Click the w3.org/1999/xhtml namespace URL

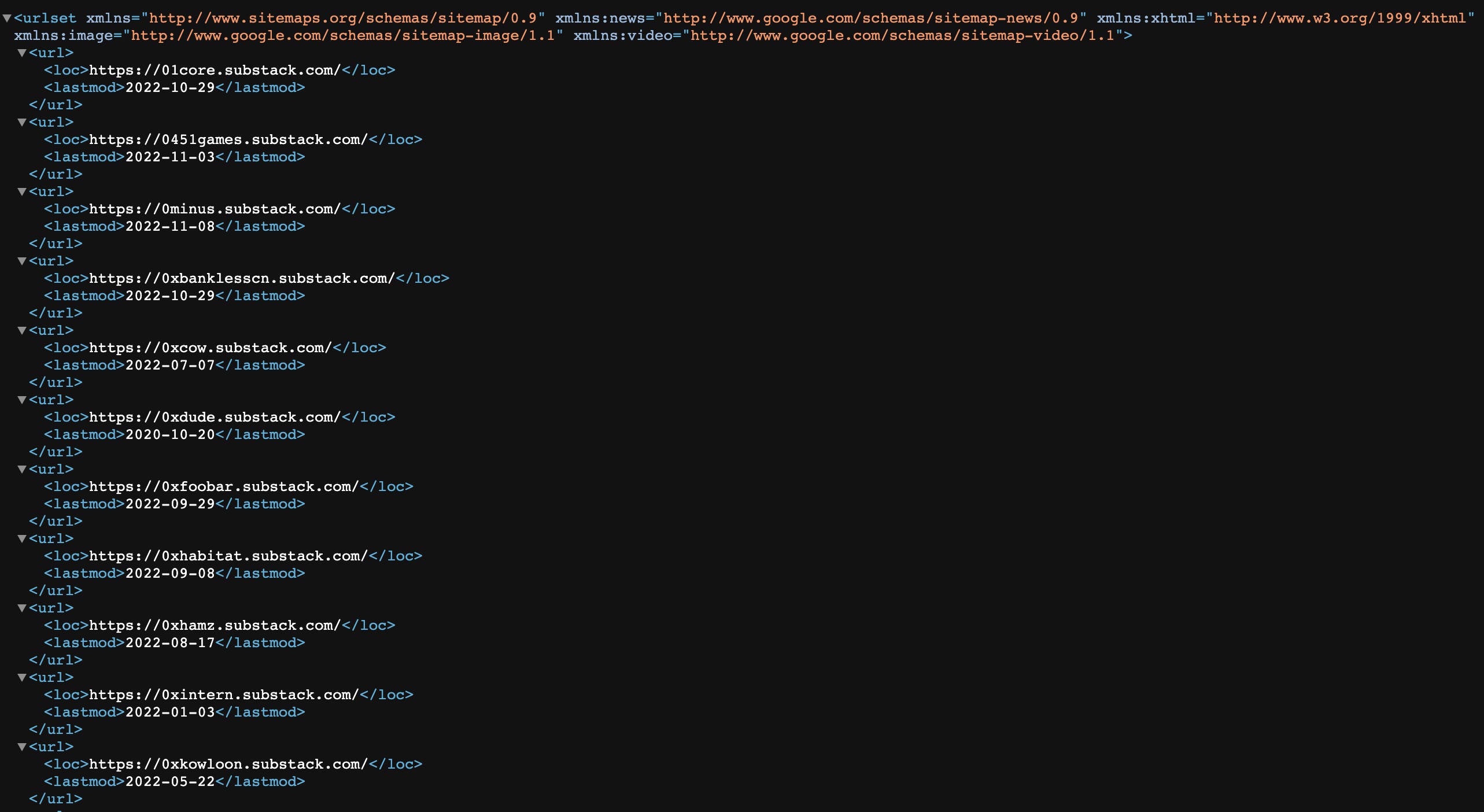tap(1340, 19)
